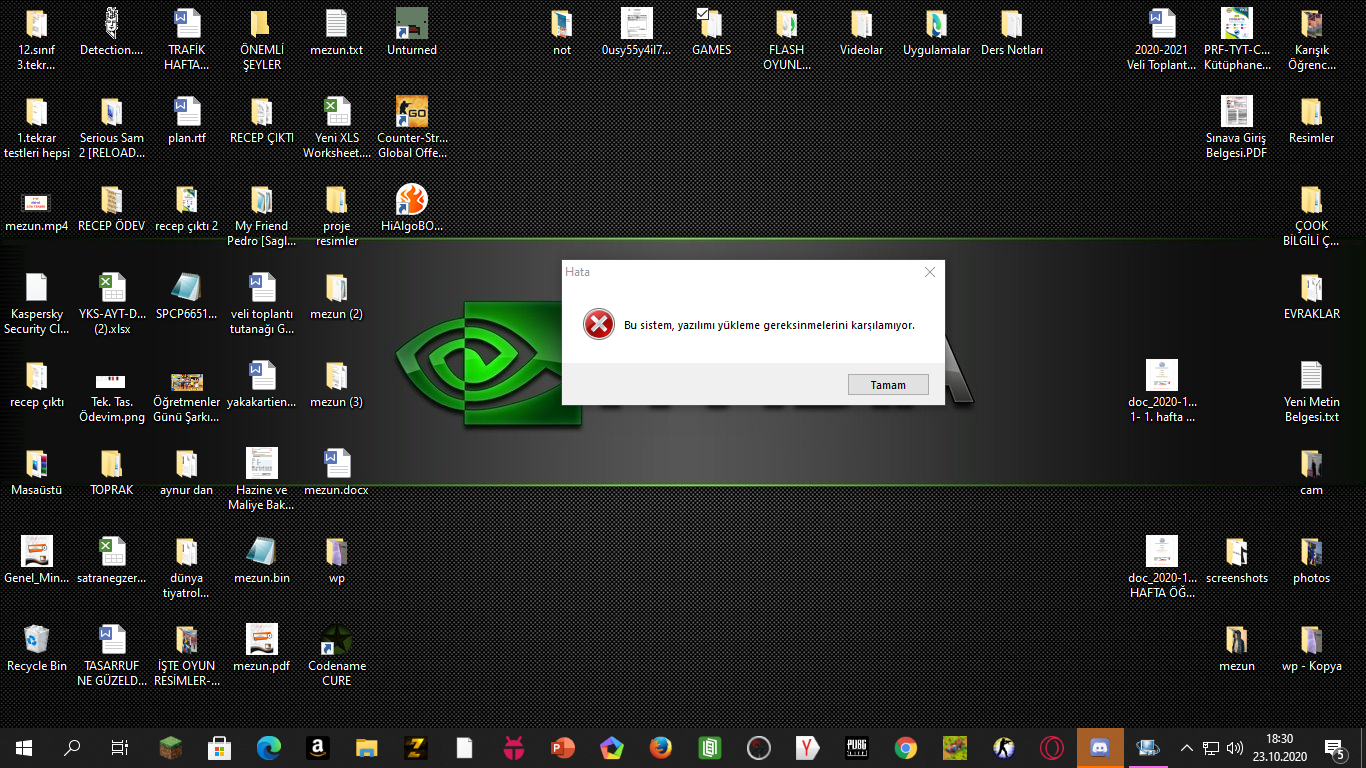Image resolution: width=1366 pixels, height=768 pixels.
Task: Open the clock showing 18:30
Action: (1279, 747)
